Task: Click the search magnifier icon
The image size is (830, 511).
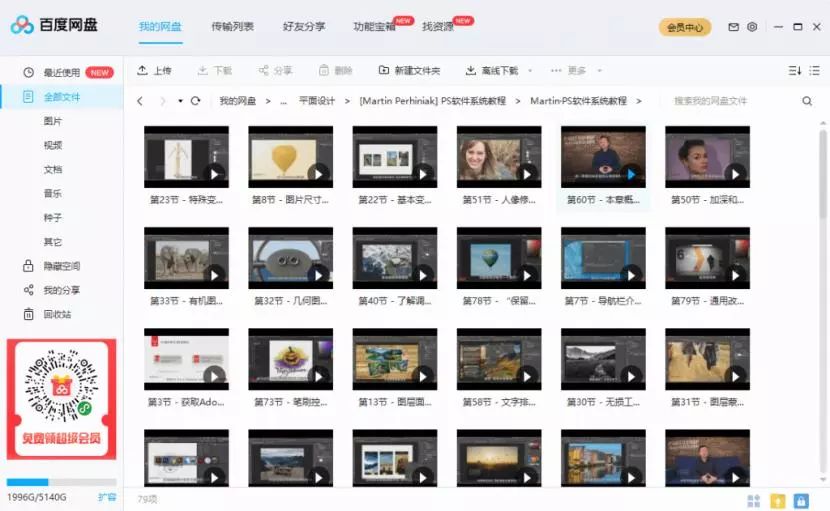Action: pyautogui.click(x=807, y=101)
